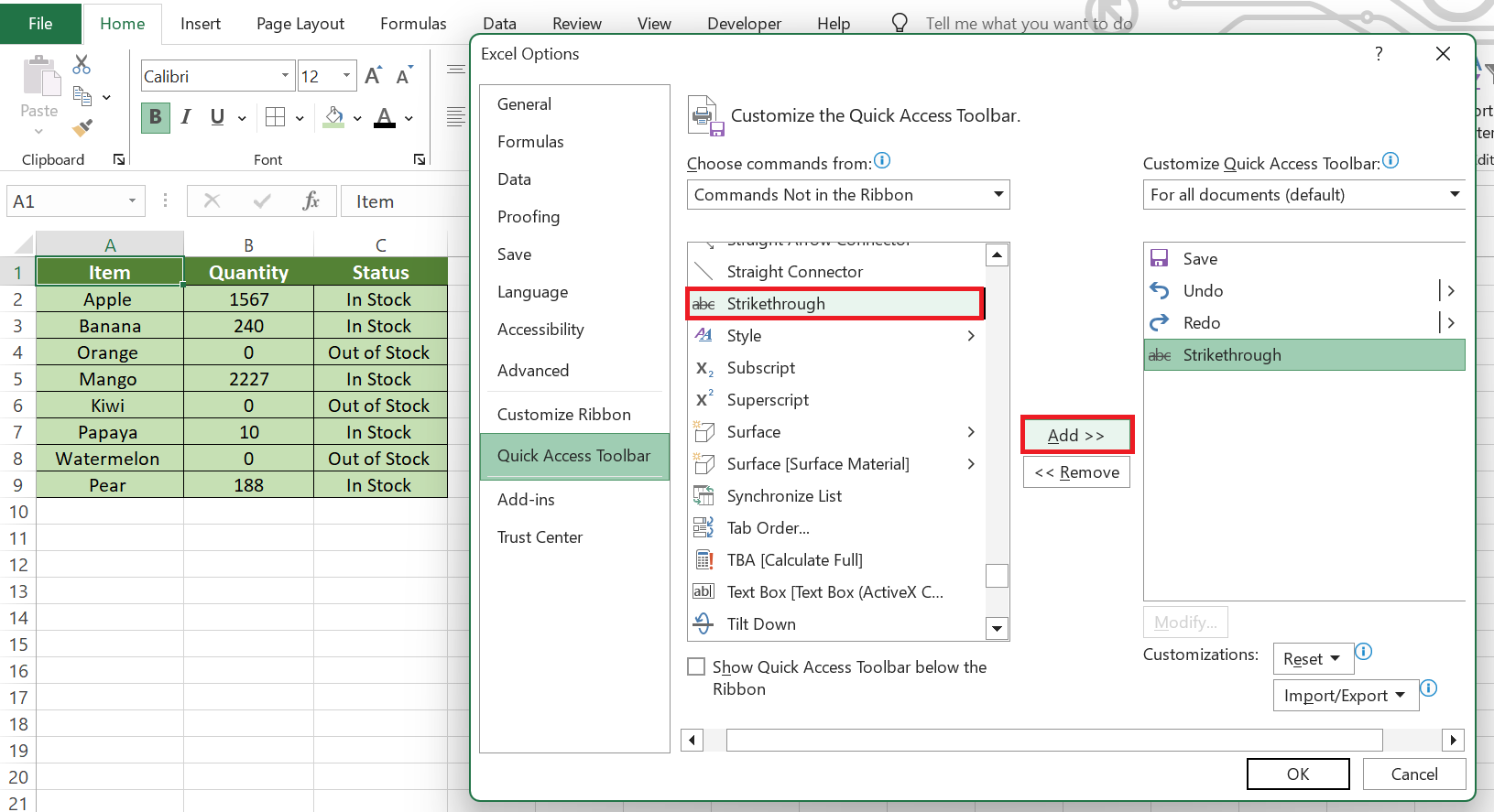This screenshot has height=812, width=1494.
Task: Check Show Quick Access Toolbar below Ribbon
Action: (x=696, y=666)
